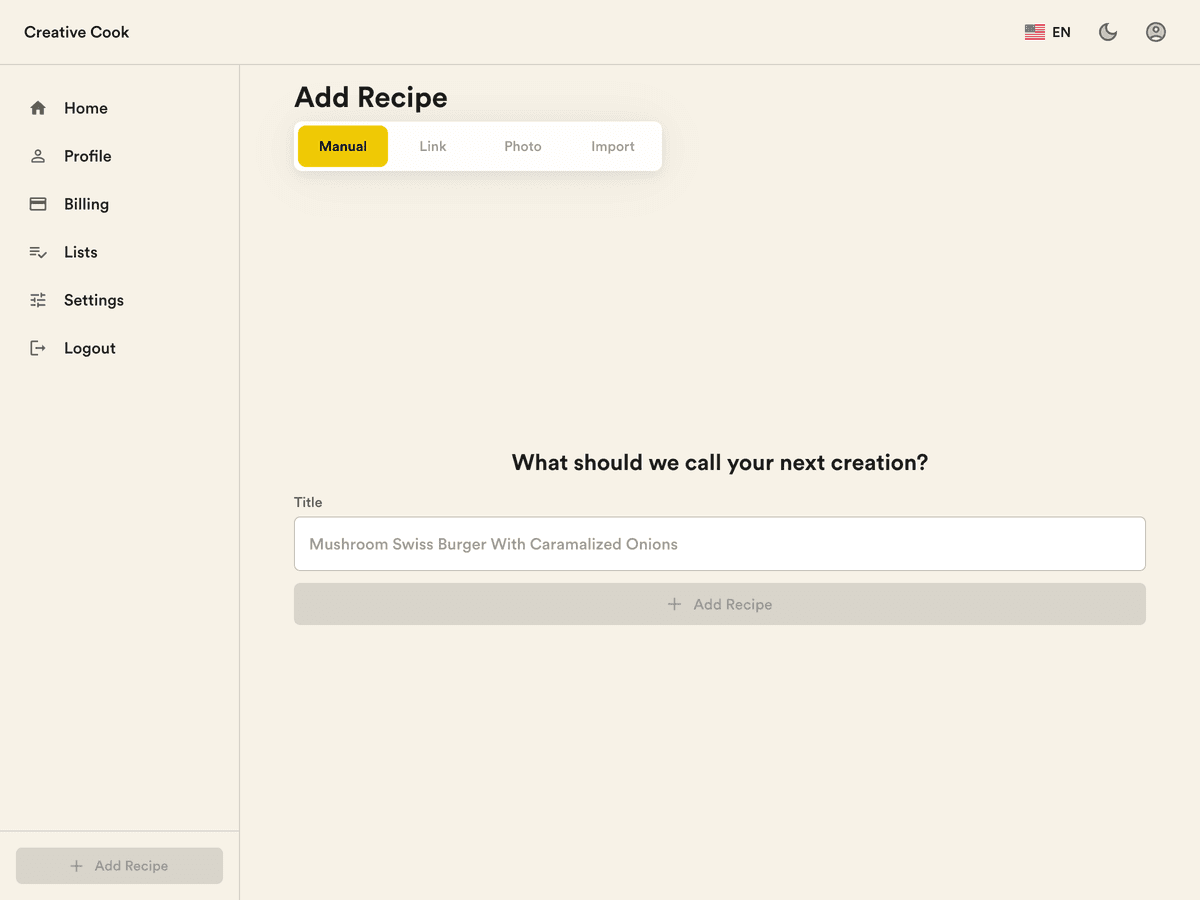1200x900 pixels.
Task: Click the US flag icon
Action: tap(1035, 31)
